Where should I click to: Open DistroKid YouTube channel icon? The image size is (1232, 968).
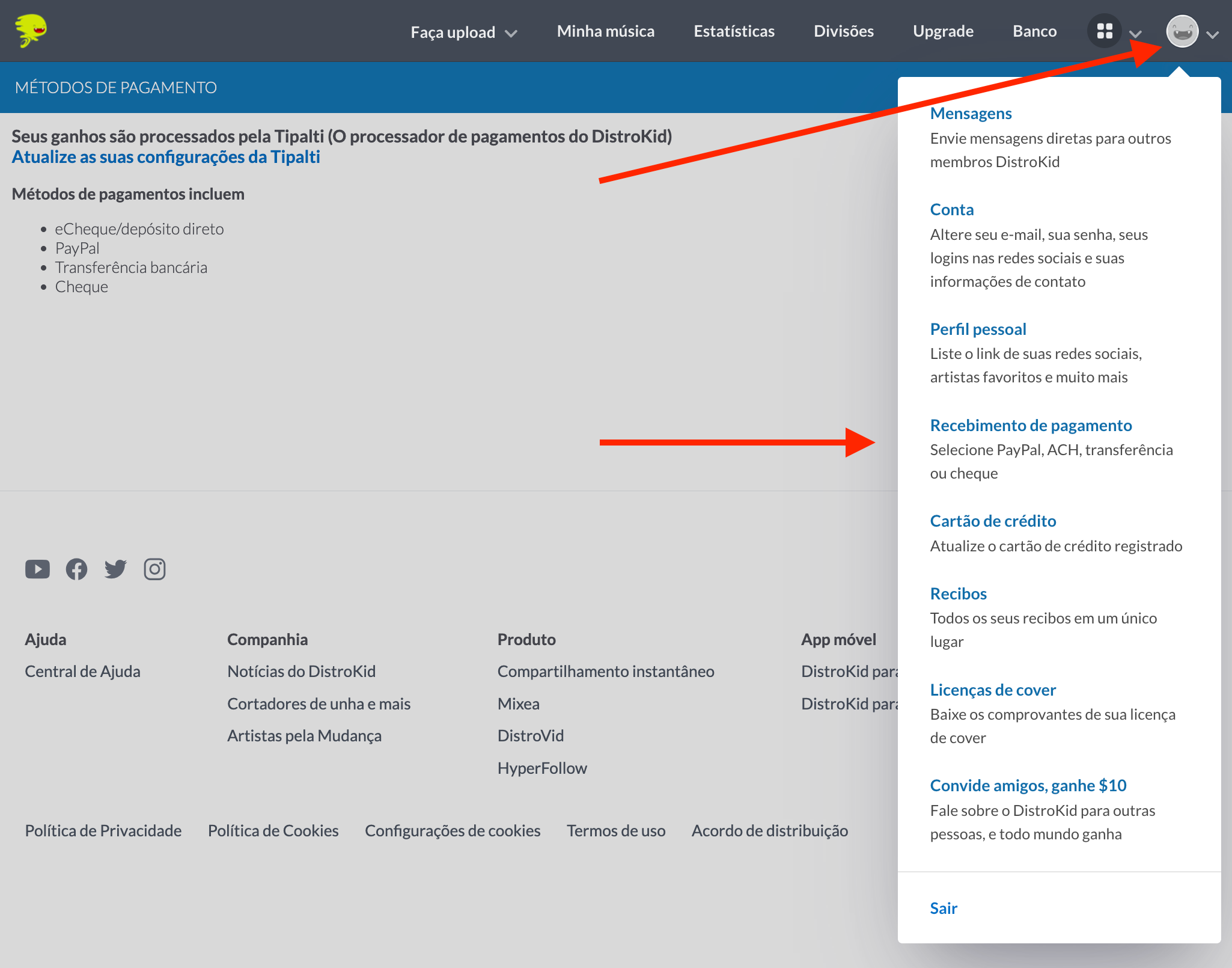point(37,569)
